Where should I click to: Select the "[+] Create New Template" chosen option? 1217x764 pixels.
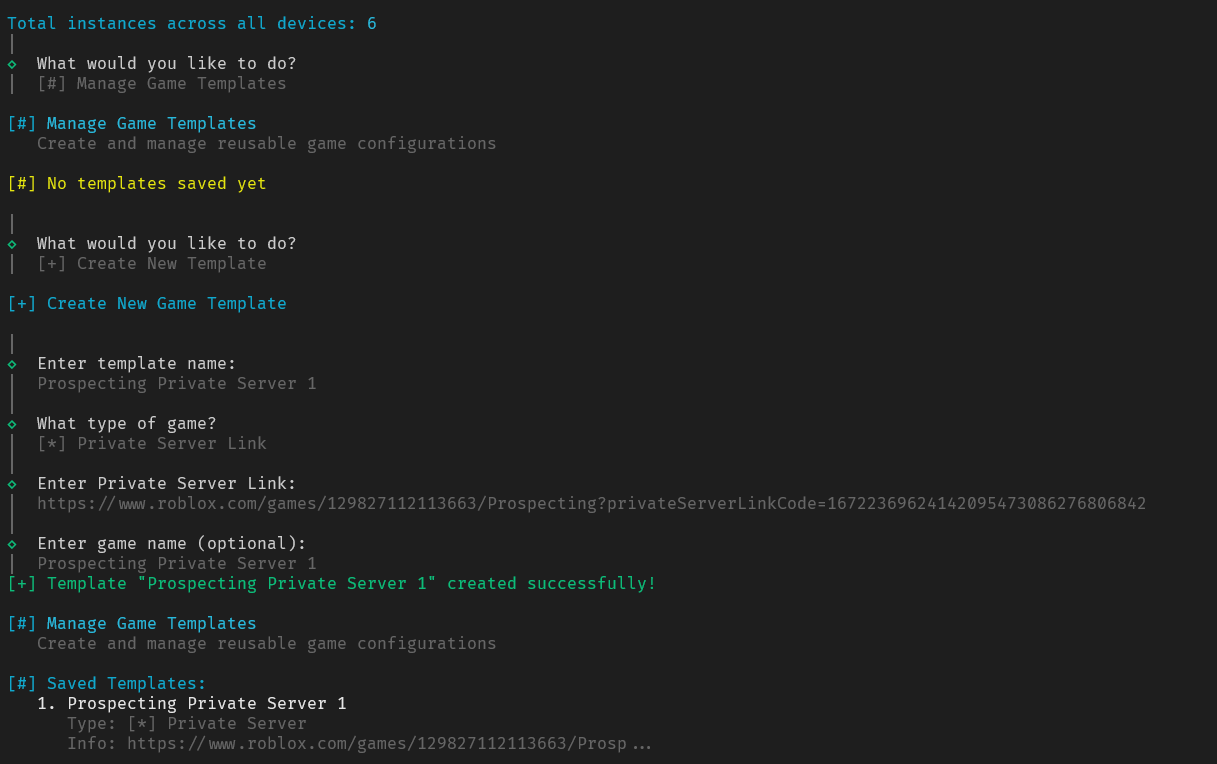[x=152, y=264]
